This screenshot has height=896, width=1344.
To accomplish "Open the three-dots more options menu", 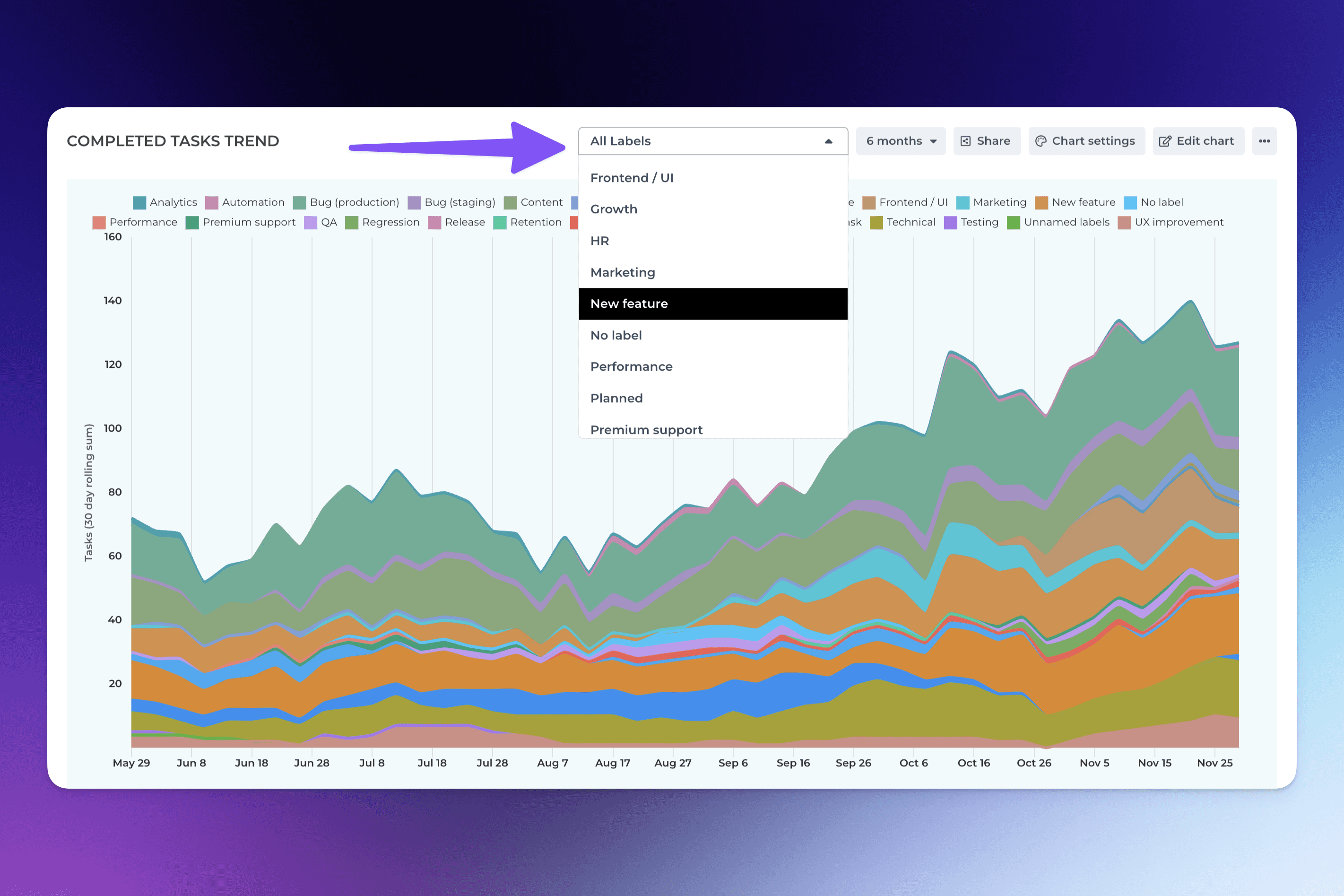I will [x=1264, y=141].
